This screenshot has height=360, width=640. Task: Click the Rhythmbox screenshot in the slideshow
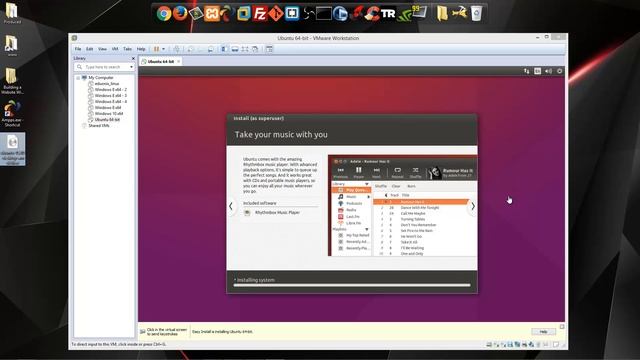point(402,205)
